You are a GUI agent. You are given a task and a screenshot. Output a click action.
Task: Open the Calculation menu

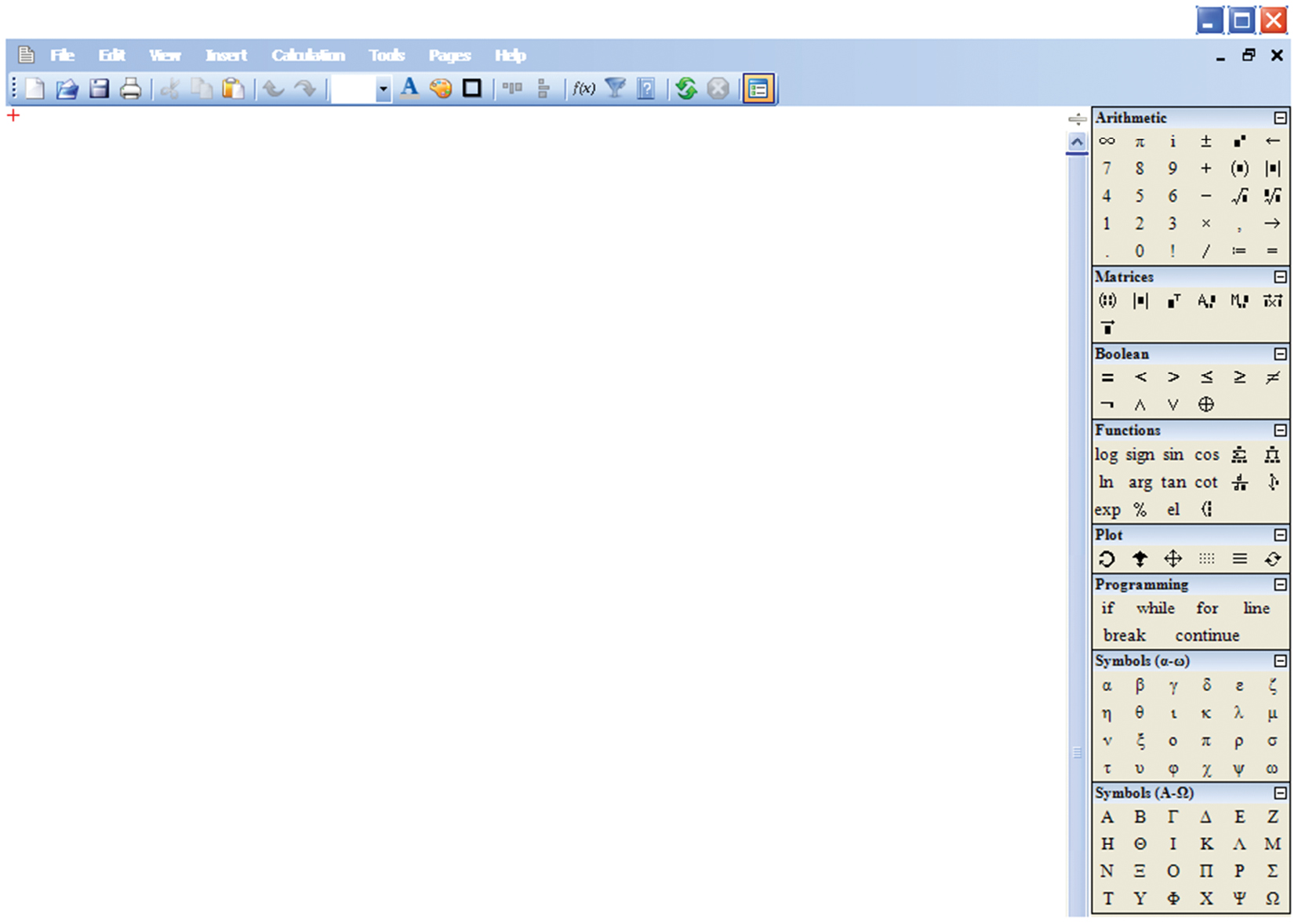tap(307, 55)
